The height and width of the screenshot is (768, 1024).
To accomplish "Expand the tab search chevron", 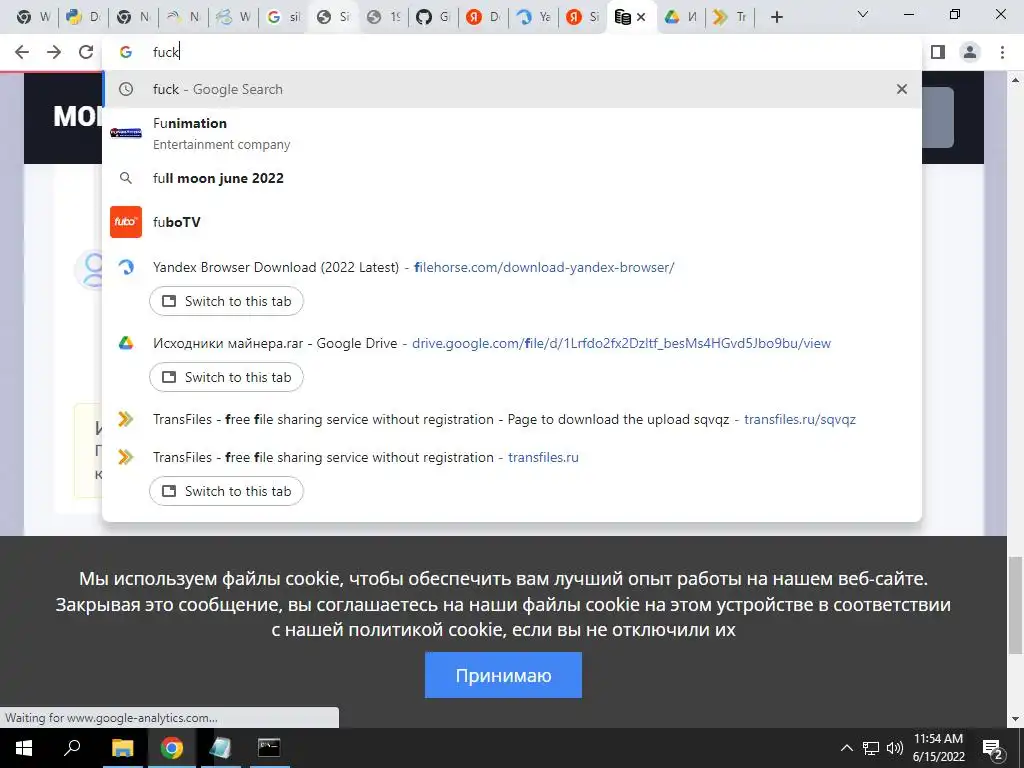I will 863,14.
